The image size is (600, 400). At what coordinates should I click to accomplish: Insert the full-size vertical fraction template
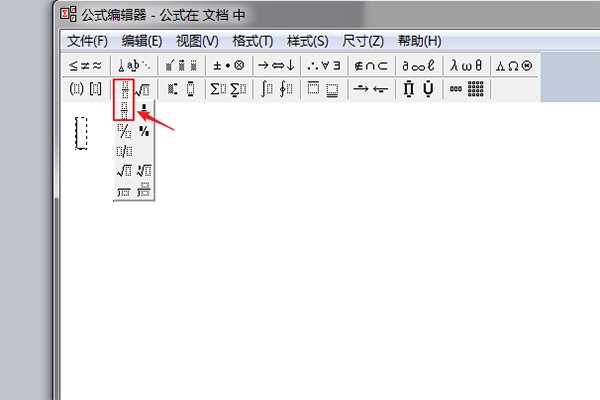pyautogui.click(x=124, y=110)
